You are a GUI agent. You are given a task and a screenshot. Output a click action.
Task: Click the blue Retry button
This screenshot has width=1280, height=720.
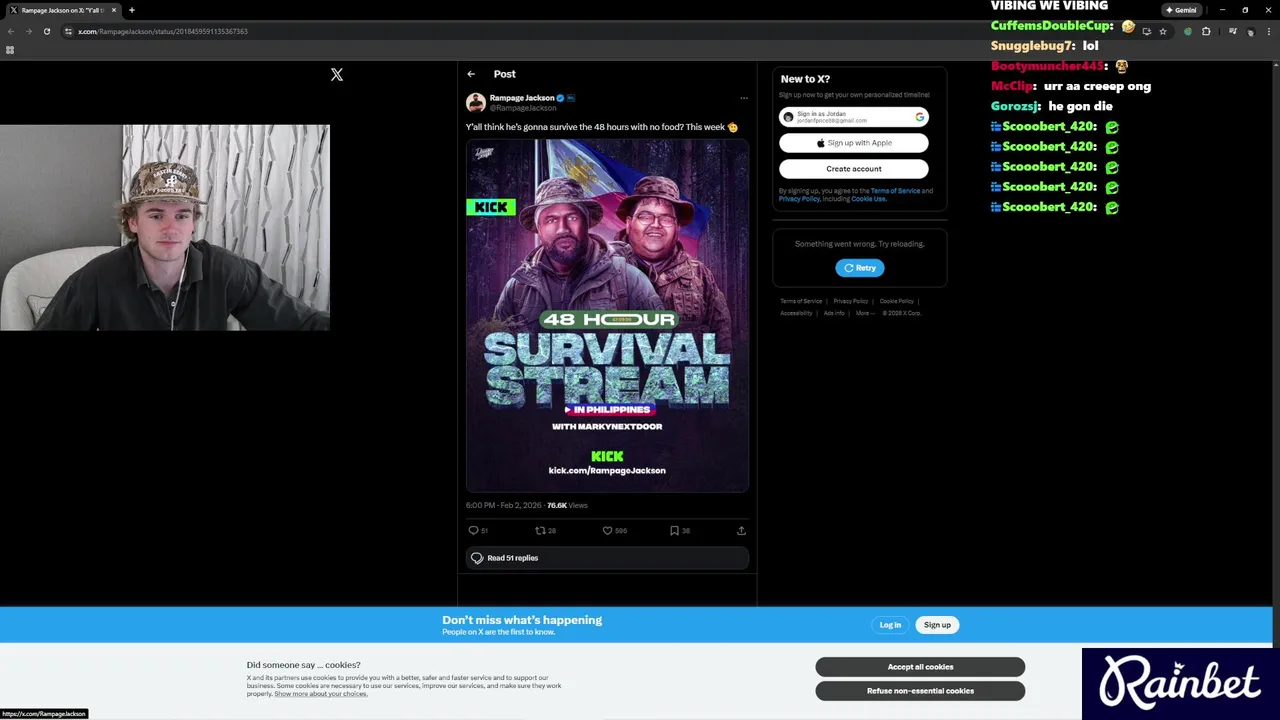[x=860, y=268]
